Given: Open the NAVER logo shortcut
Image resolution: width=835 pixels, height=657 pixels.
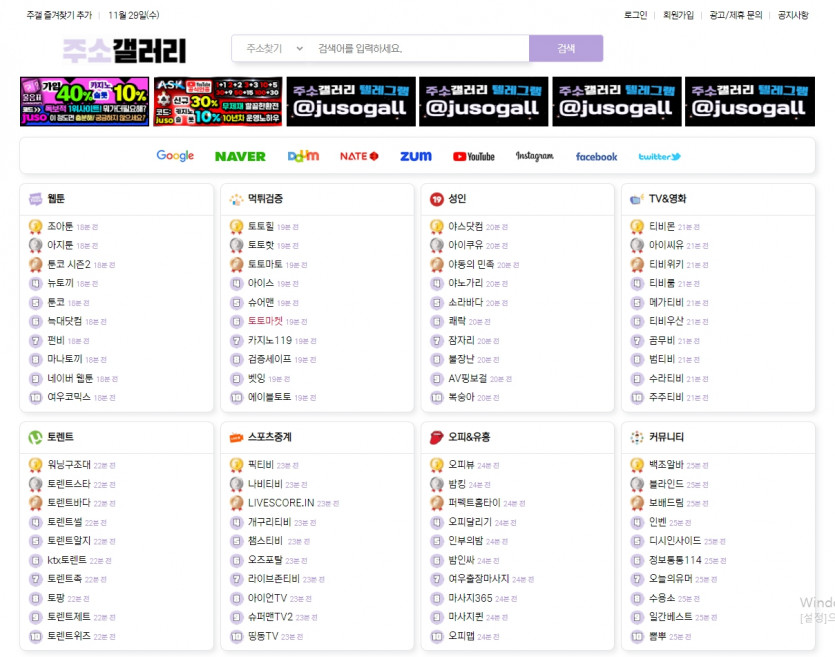Looking at the screenshot, I should (240, 156).
